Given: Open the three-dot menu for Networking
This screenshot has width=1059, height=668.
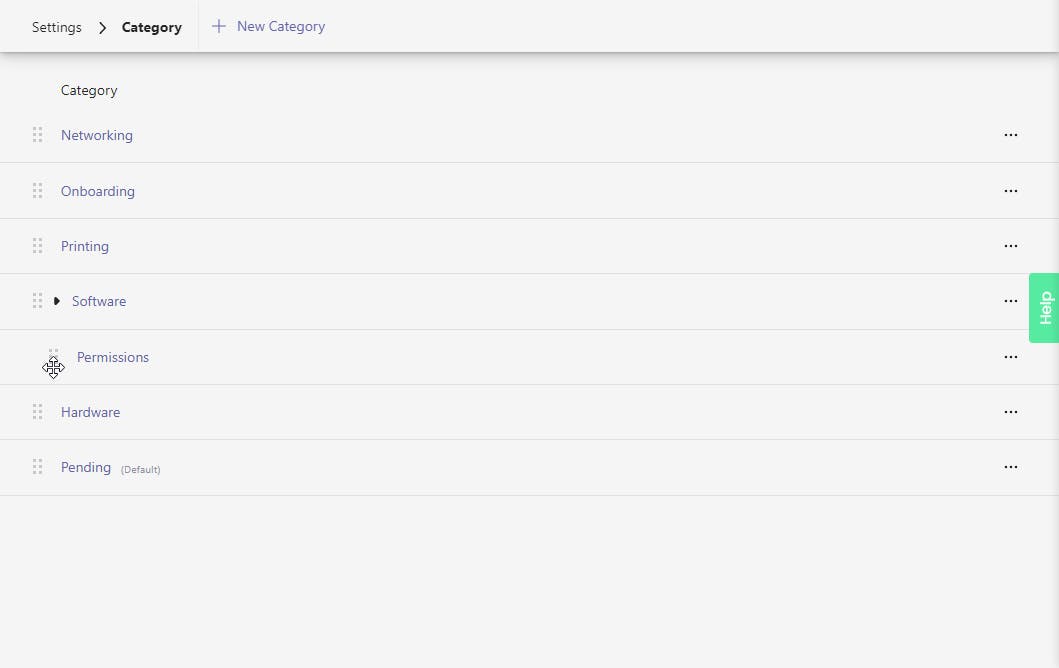Looking at the screenshot, I should (x=1010, y=135).
